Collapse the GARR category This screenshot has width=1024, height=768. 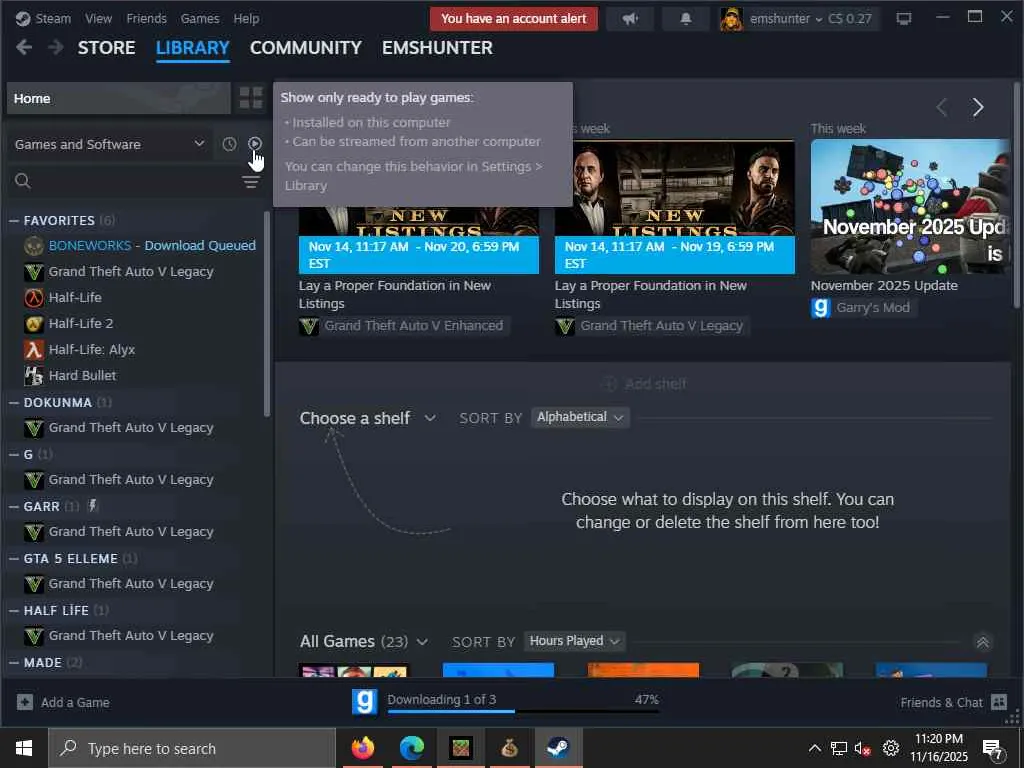[x=14, y=507]
